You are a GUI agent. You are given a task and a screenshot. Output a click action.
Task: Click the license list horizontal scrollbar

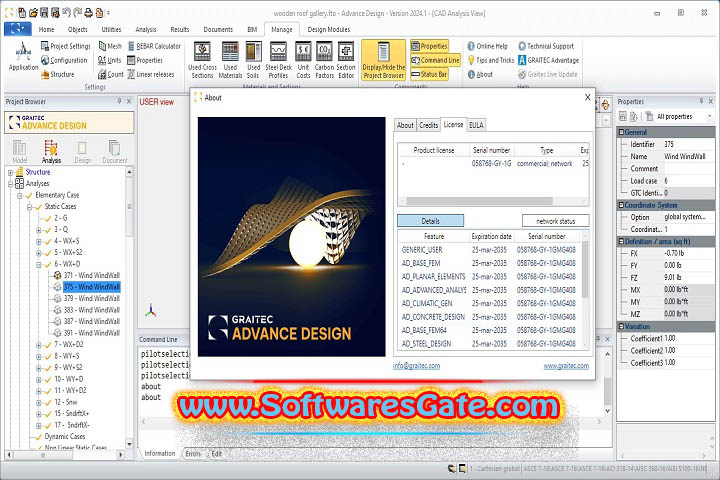tap(479, 201)
